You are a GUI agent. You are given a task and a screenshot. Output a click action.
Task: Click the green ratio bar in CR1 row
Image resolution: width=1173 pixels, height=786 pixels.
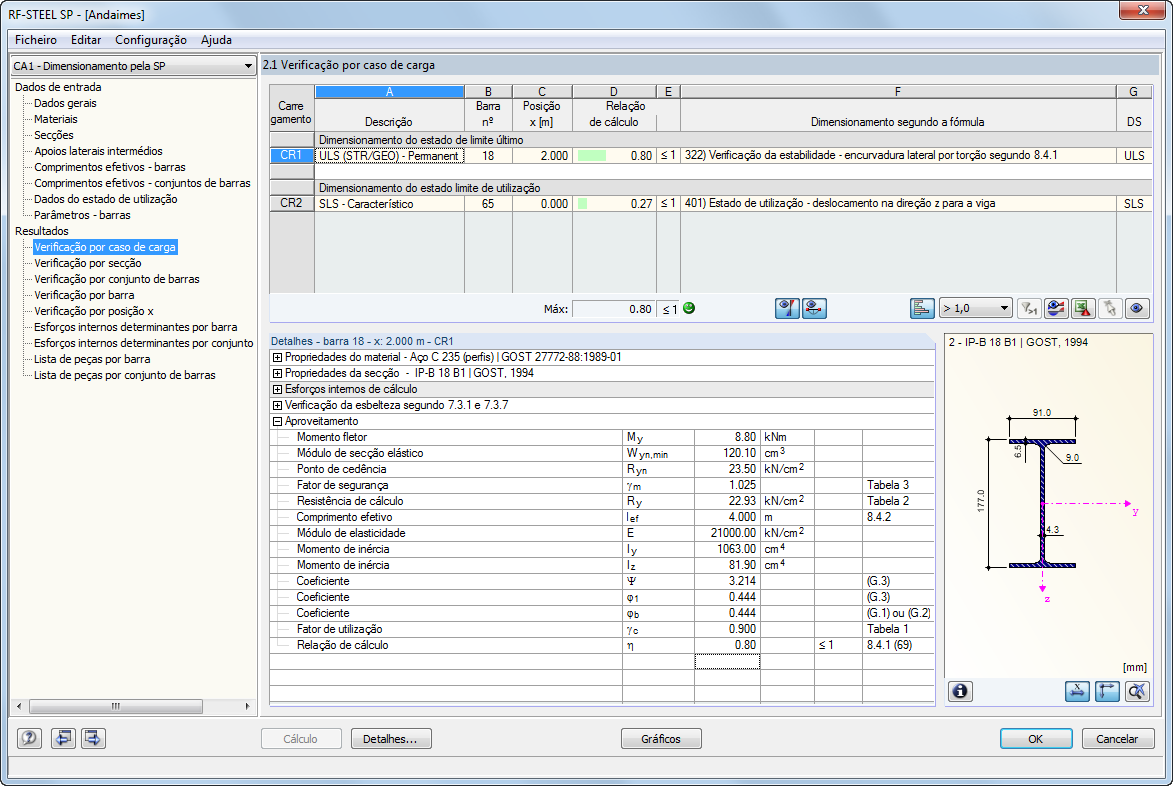[x=592, y=156]
